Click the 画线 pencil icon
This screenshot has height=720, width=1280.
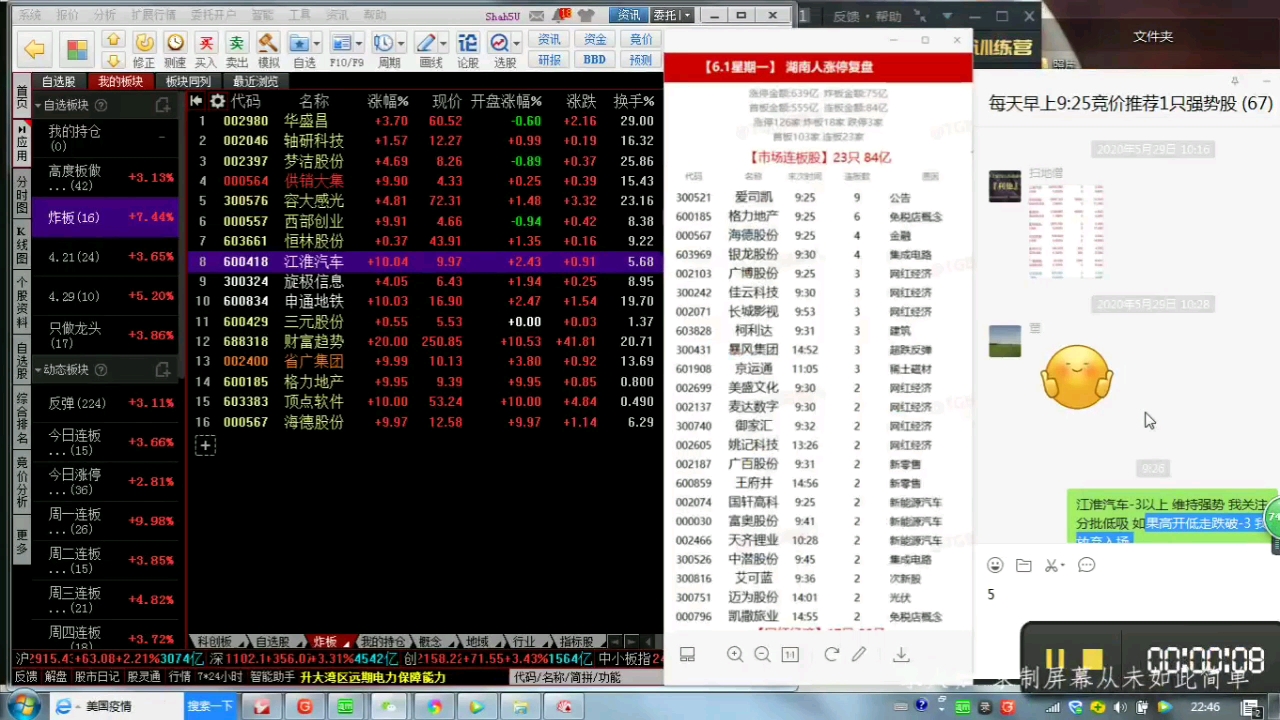click(426, 43)
